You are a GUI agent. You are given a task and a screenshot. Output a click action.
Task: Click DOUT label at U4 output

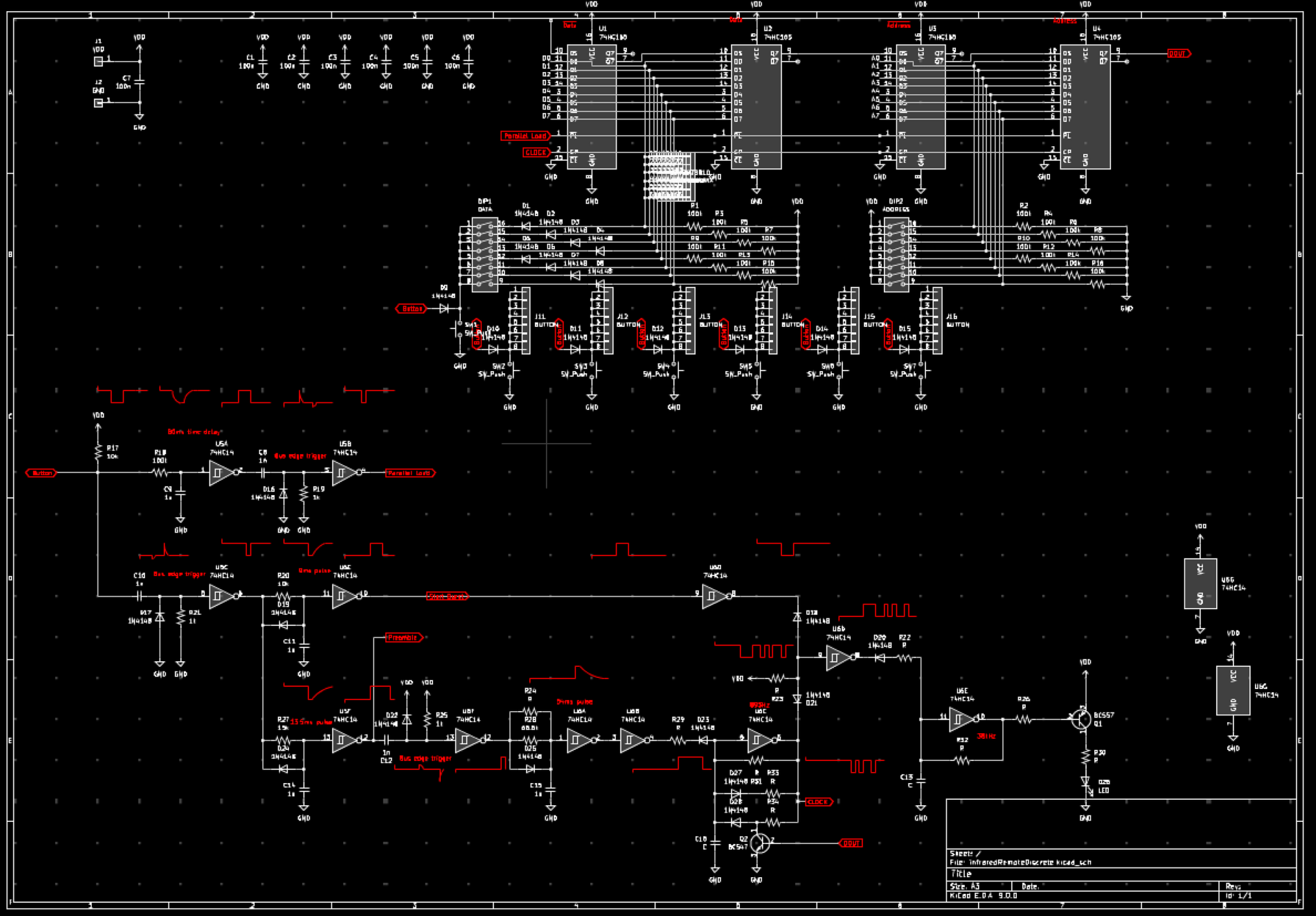coord(1179,53)
